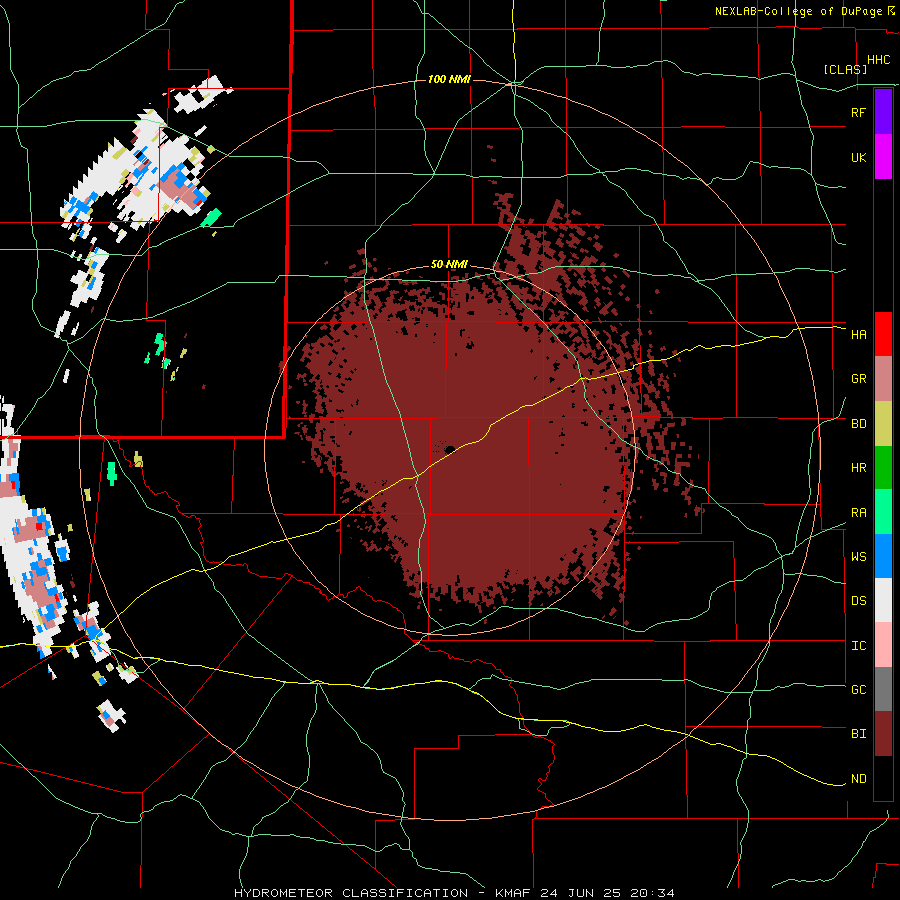Click the 'DS' legend label

858,601
